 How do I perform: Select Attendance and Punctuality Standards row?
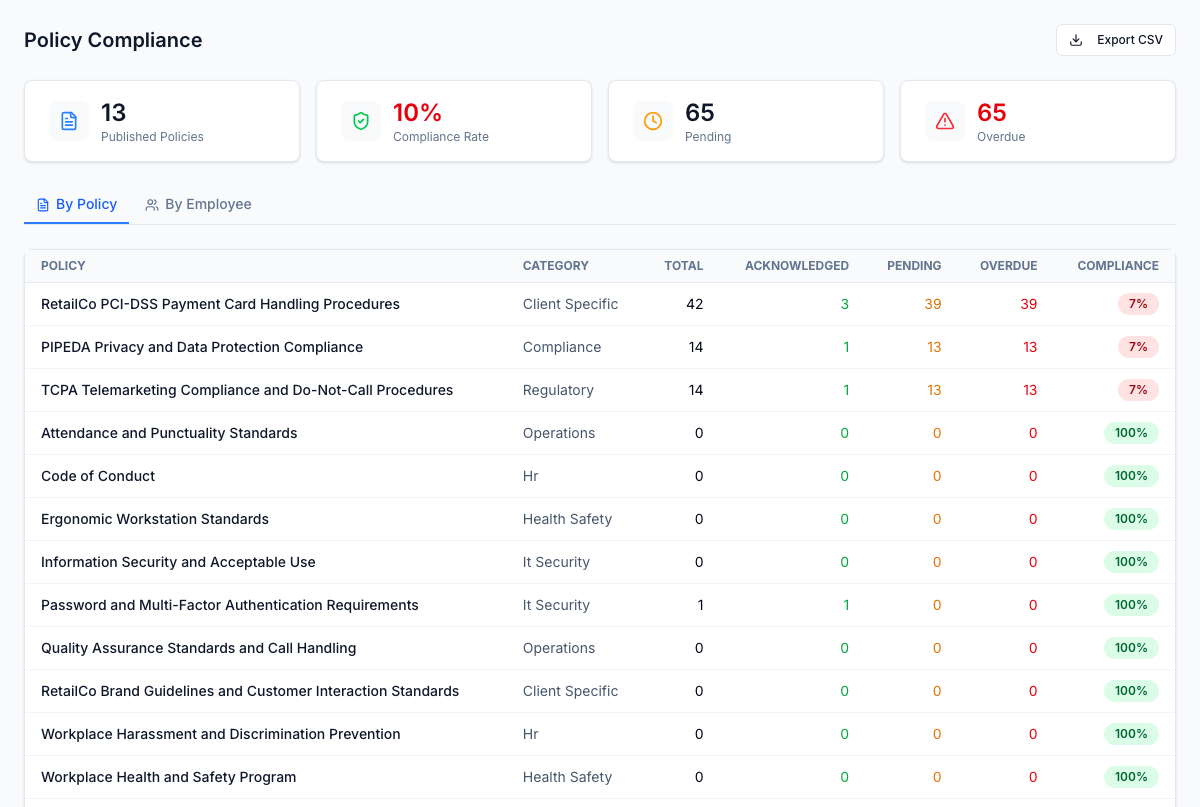pyautogui.click(x=600, y=433)
